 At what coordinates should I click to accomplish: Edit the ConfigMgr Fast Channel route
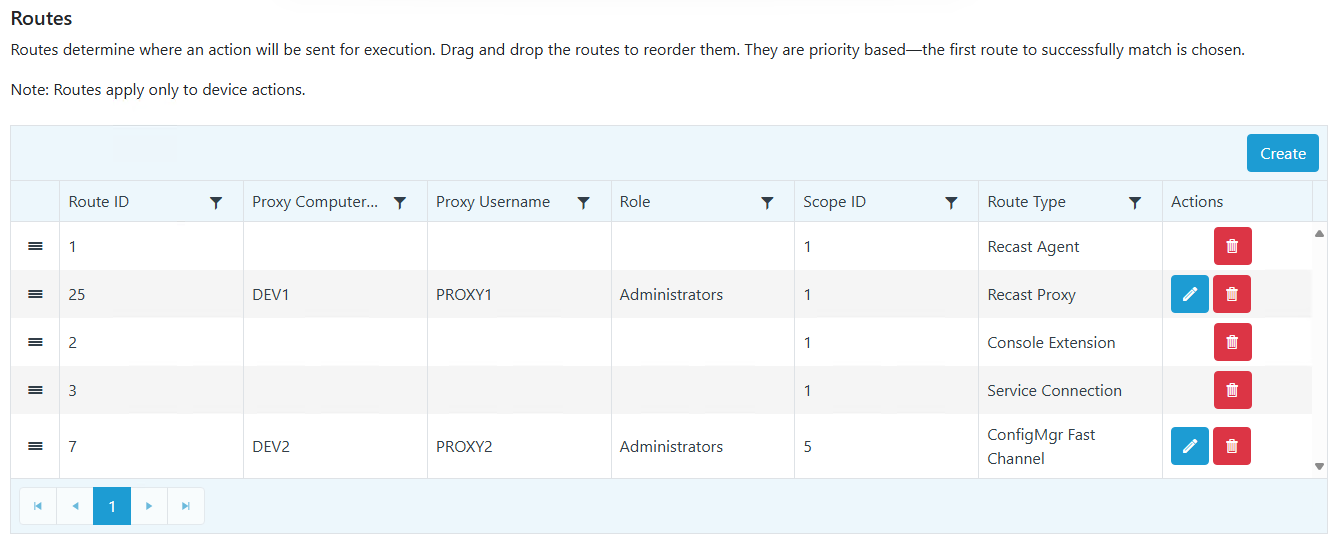(1189, 446)
